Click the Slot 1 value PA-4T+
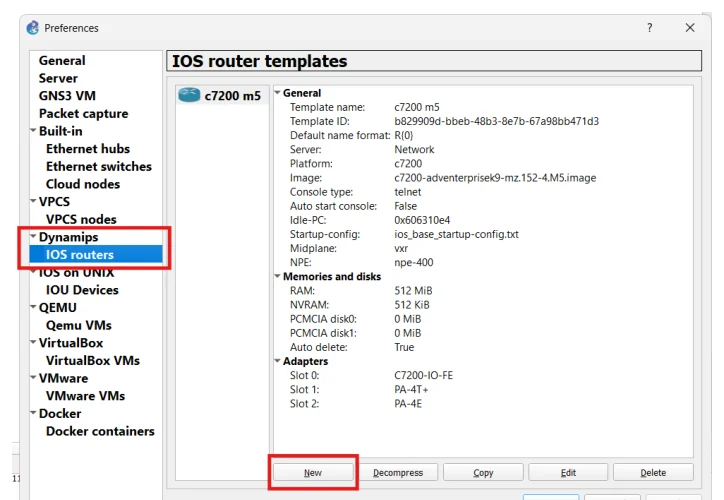 (x=411, y=389)
